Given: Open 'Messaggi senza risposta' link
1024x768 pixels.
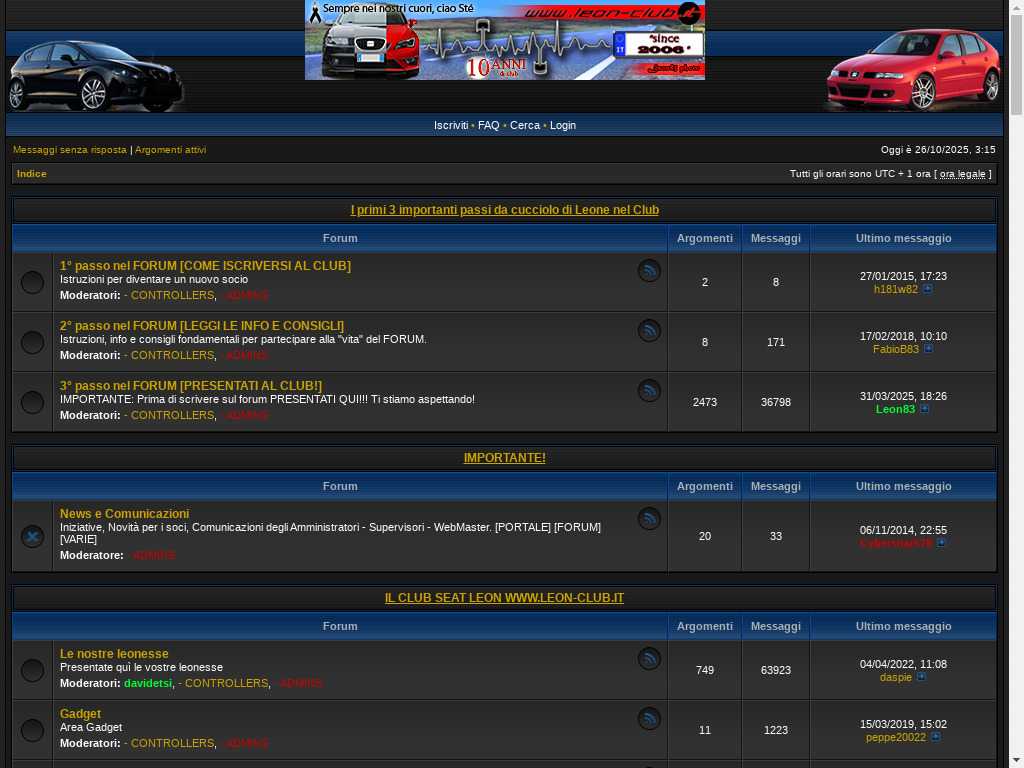Looking at the screenshot, I should coord(70,150).
